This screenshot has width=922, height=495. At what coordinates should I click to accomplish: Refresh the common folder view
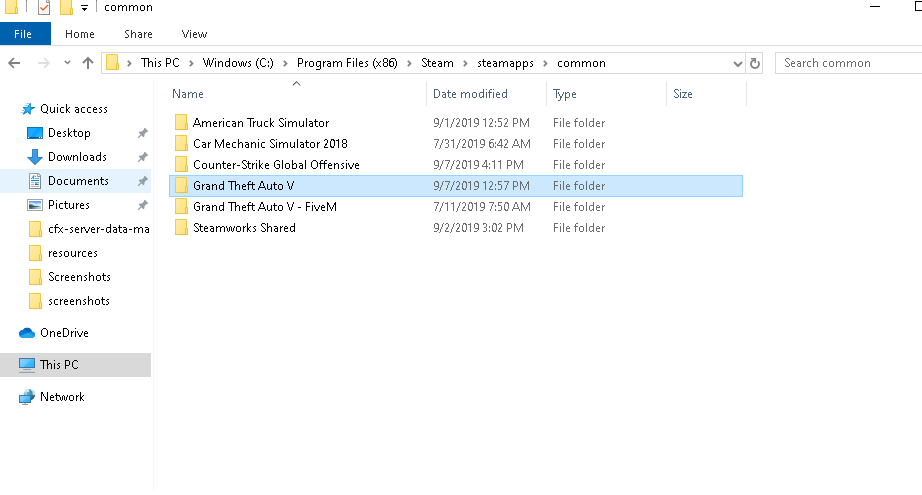pyautogui.click(x=755, y=63)
